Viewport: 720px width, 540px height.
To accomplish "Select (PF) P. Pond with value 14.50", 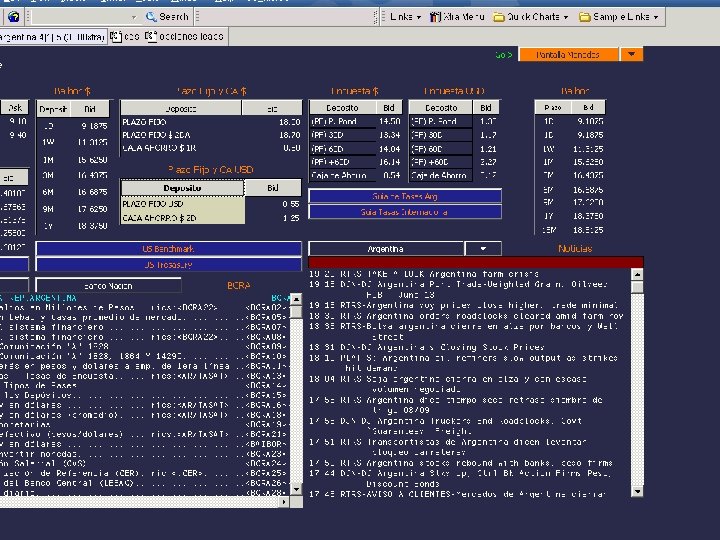I will click(355, 121).
